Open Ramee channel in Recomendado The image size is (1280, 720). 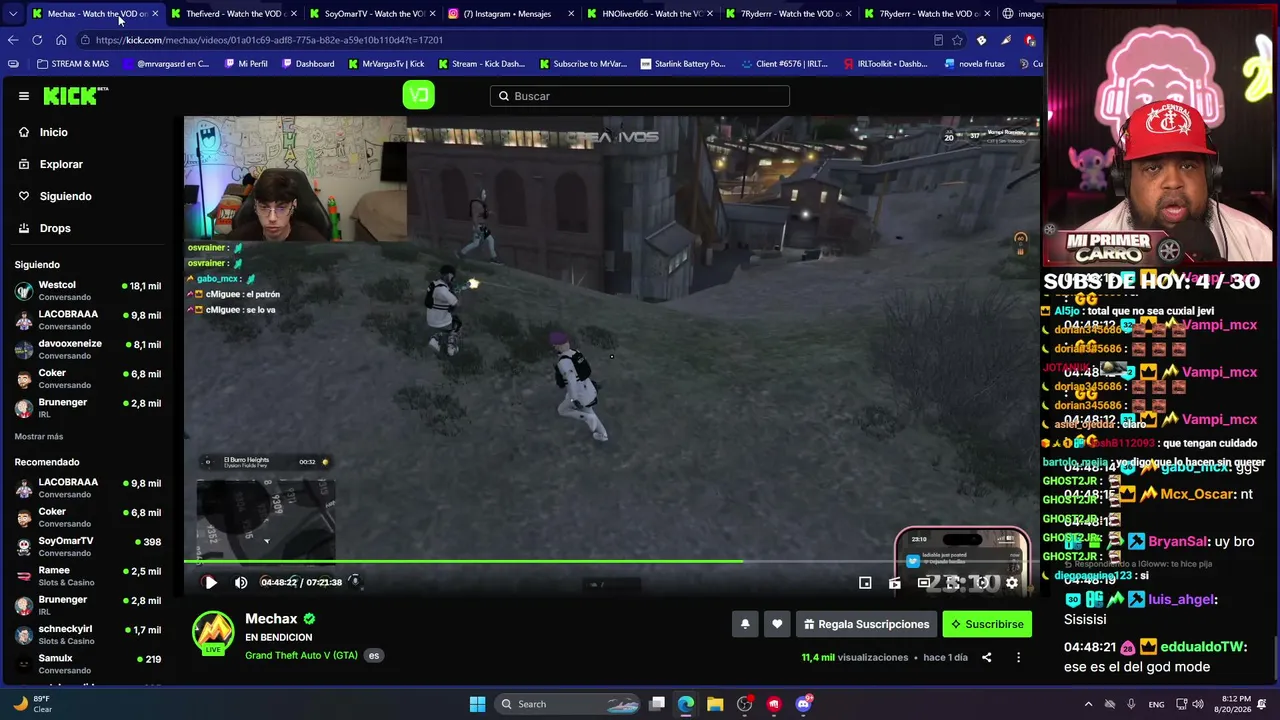point(88,576)
